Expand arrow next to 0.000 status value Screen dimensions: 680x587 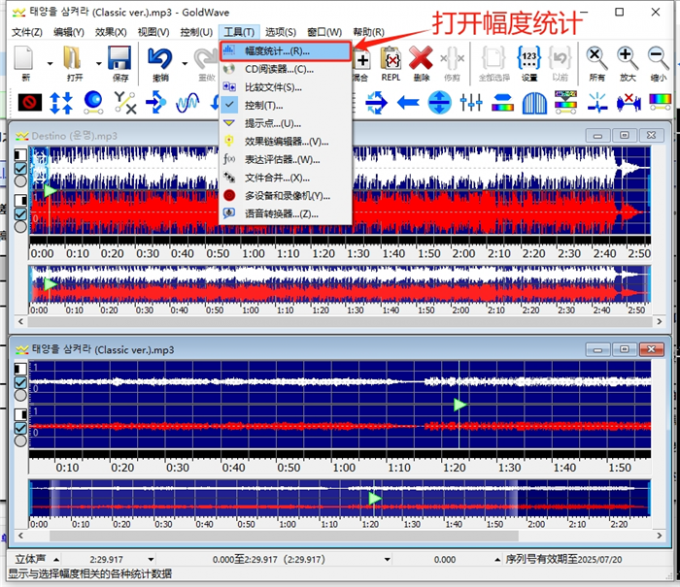click(497, 560)
